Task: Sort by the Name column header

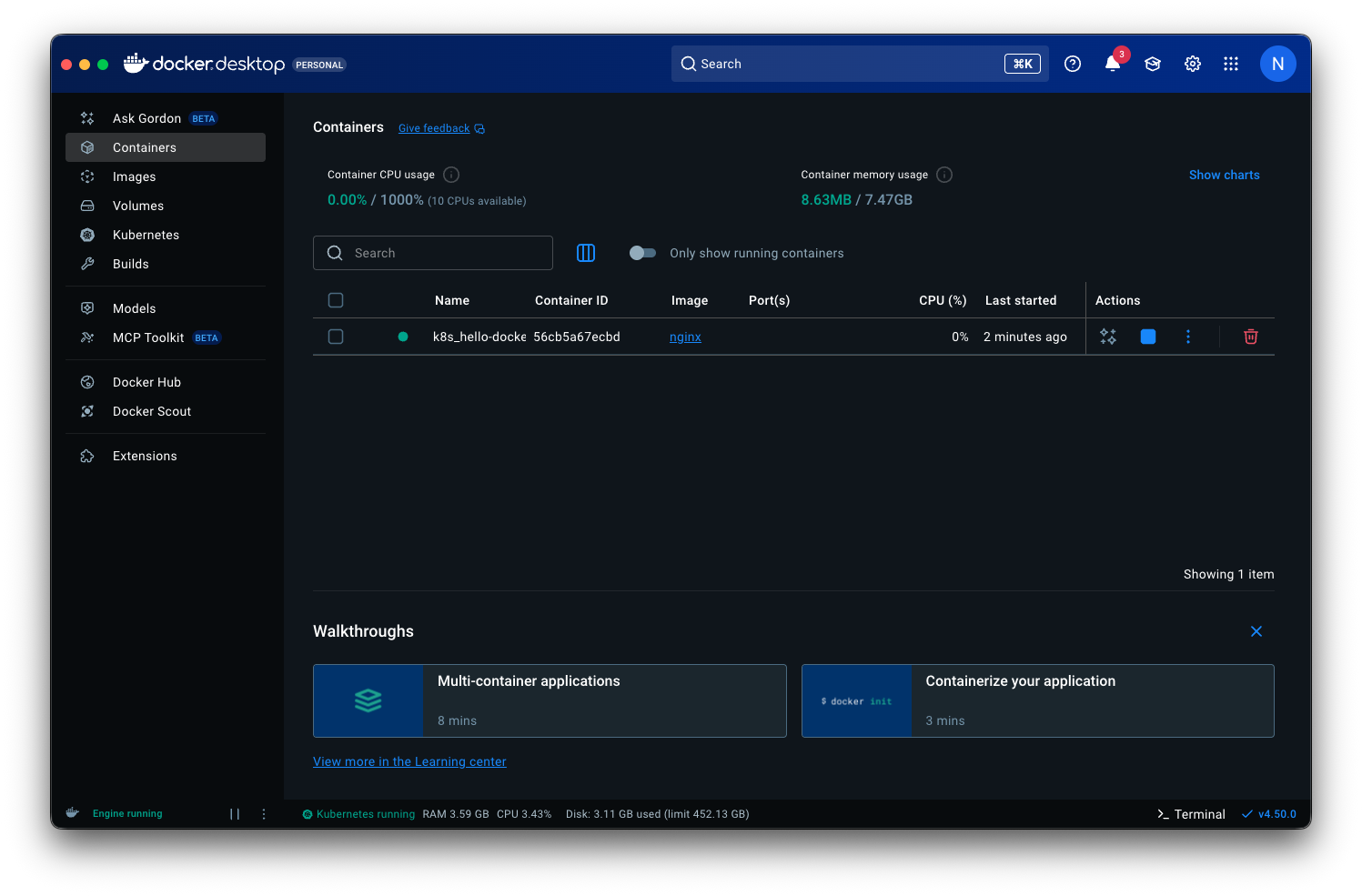Action: [452, 300]
